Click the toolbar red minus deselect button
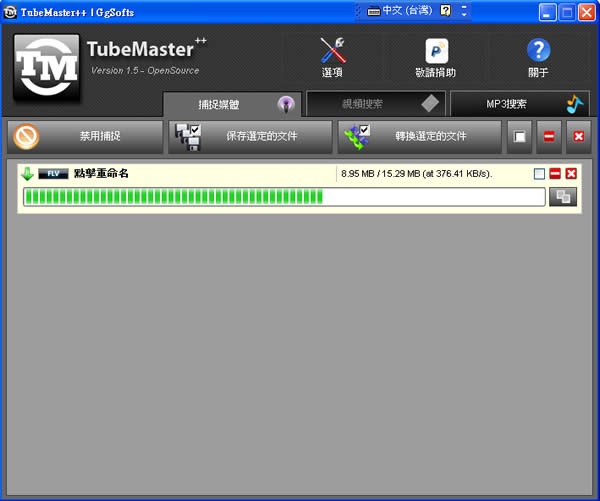Viewport: 600px width, 501px height. [x=549, y=137]
